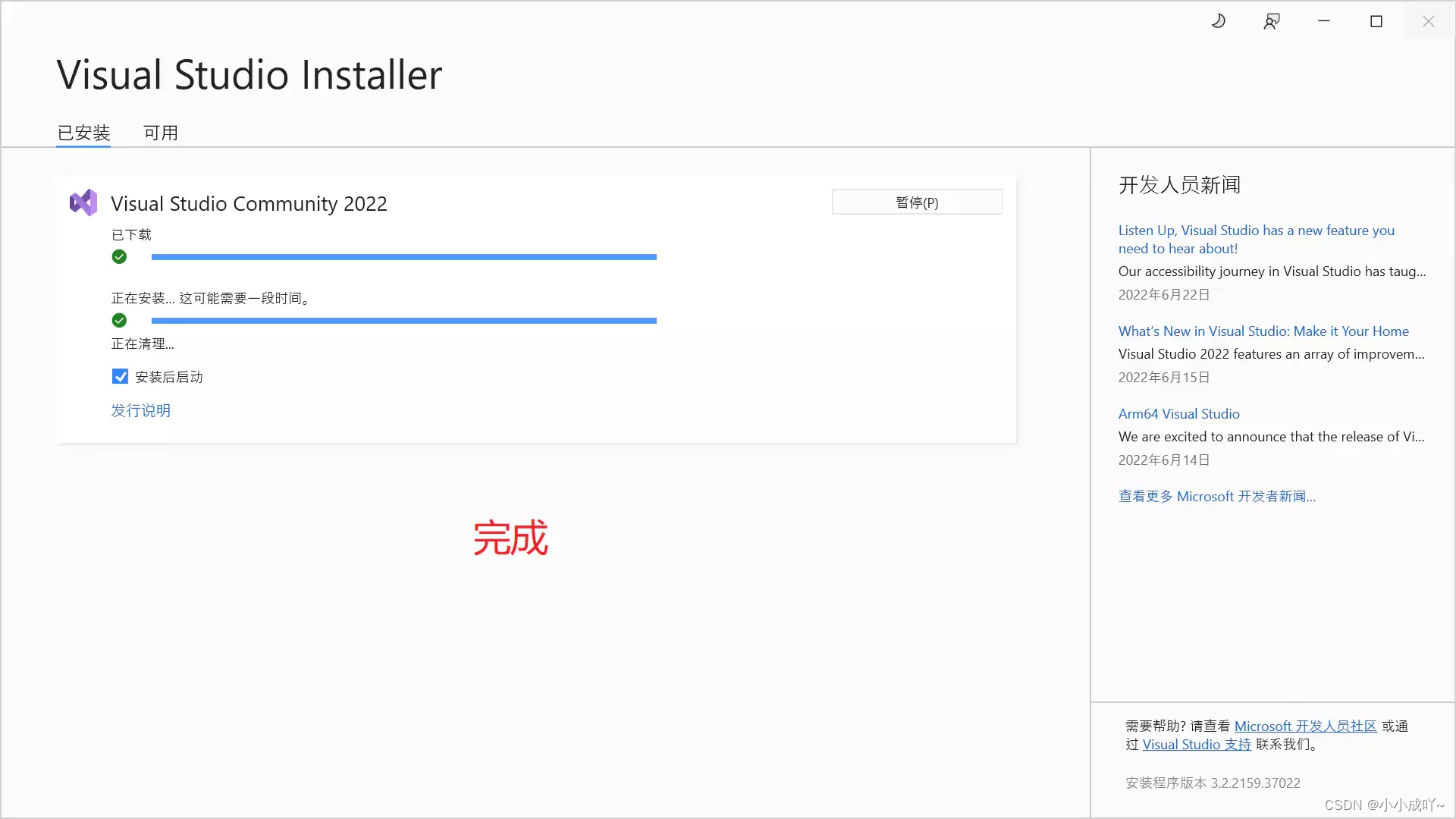Image resolution: width=1456 pixels, height=819 pixels.
Task: Minimize the installer window
Action: pos(1324,21)
